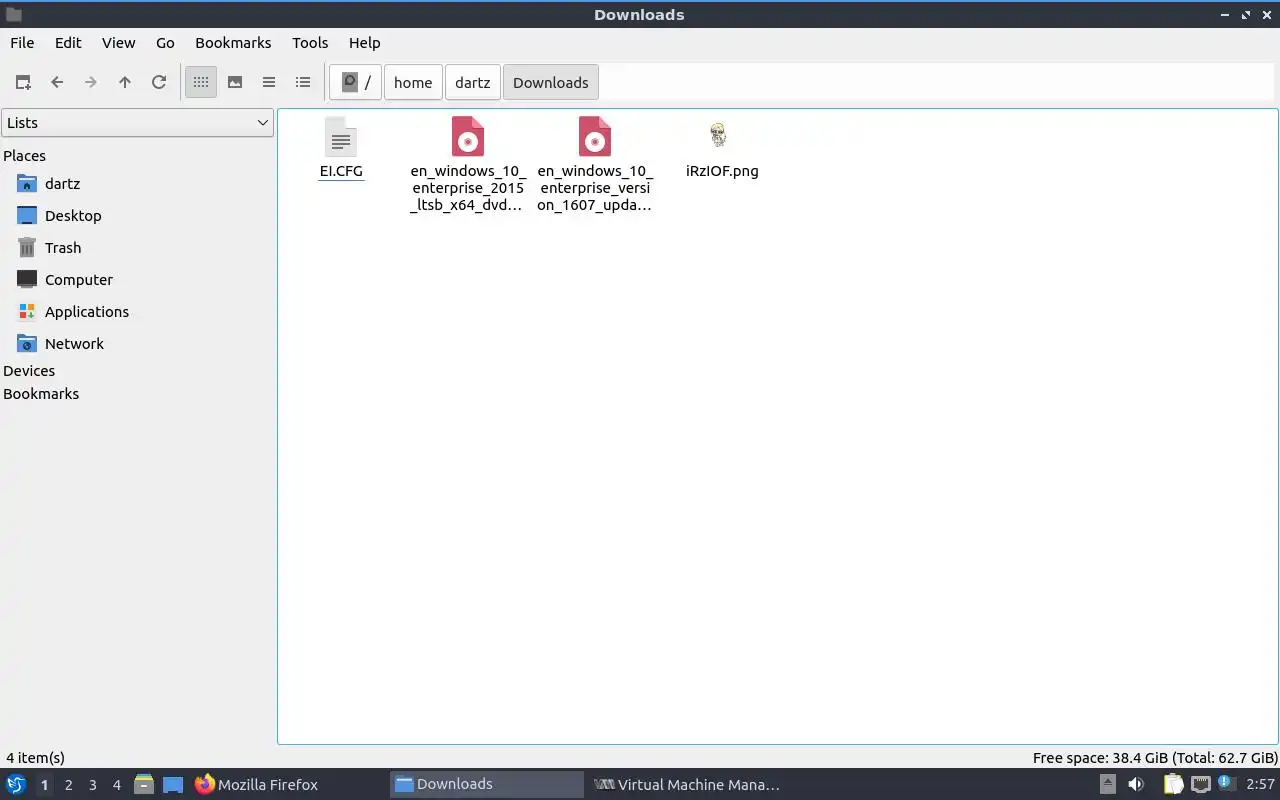This screenshot has height=800, width=1280.
Task: Open a new tab with toolbar icon
Action: (x=23, y=82)
